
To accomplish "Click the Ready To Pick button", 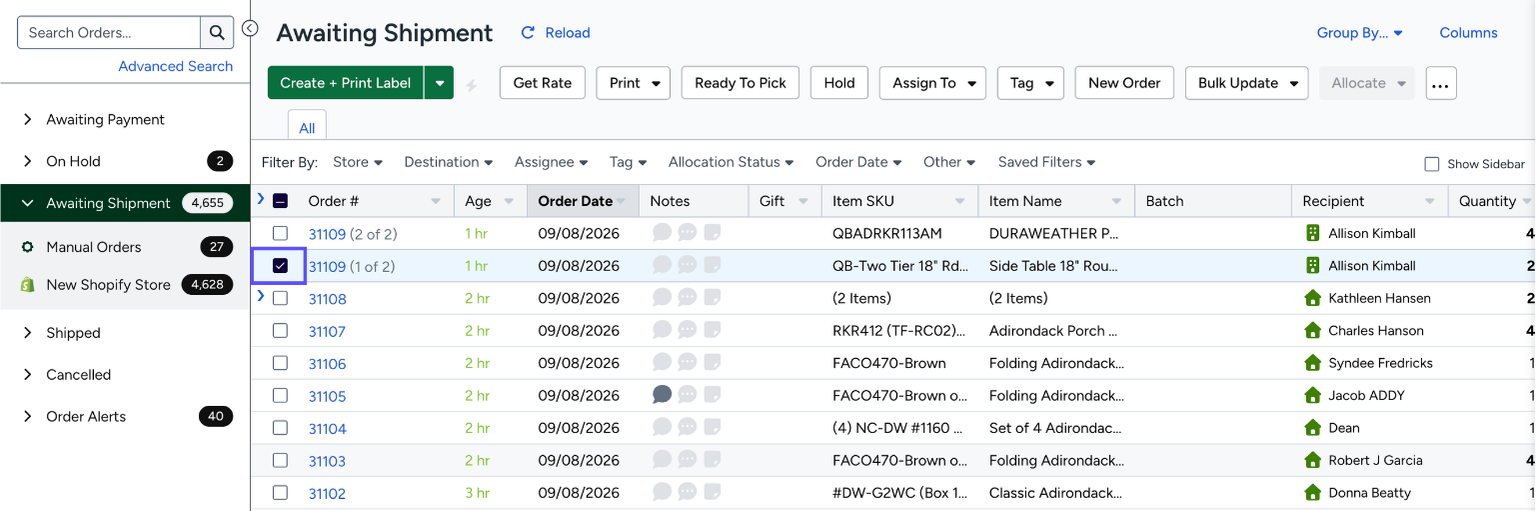I will coord(740,83).
